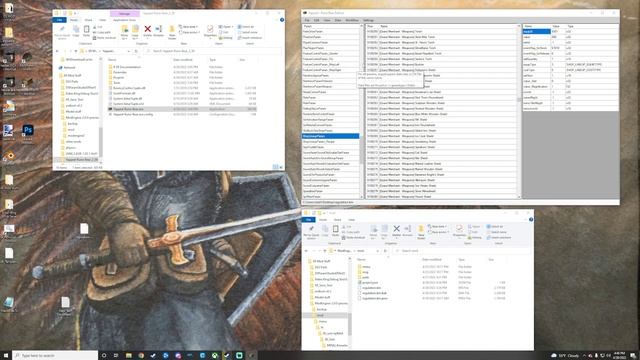Click History in mod Explorer ribbon
The image size is (640, 360).
point(474,238)
